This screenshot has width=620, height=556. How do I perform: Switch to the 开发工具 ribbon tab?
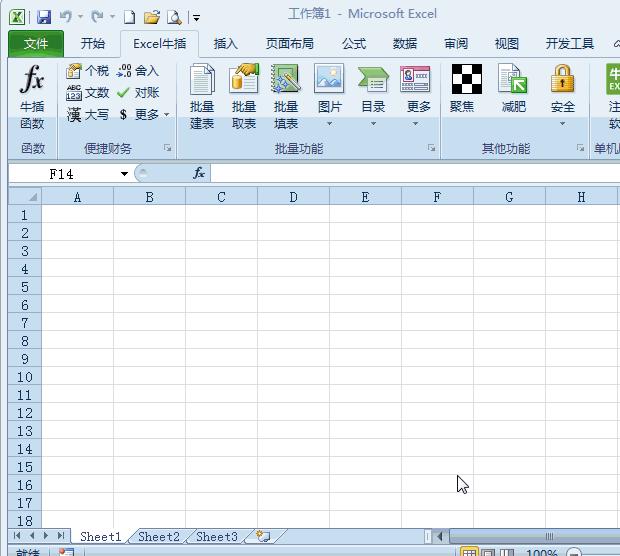(569, 43)
